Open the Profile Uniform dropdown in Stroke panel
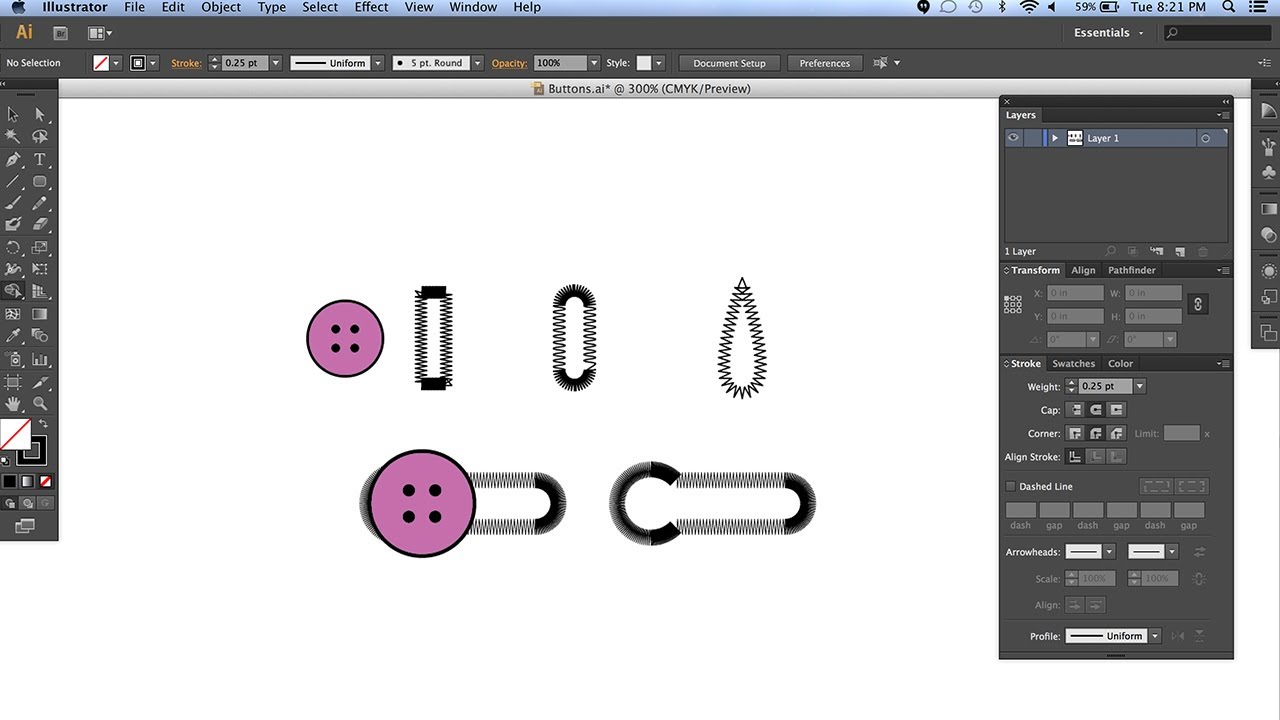1280x720 pixels. click(1155, 636)
